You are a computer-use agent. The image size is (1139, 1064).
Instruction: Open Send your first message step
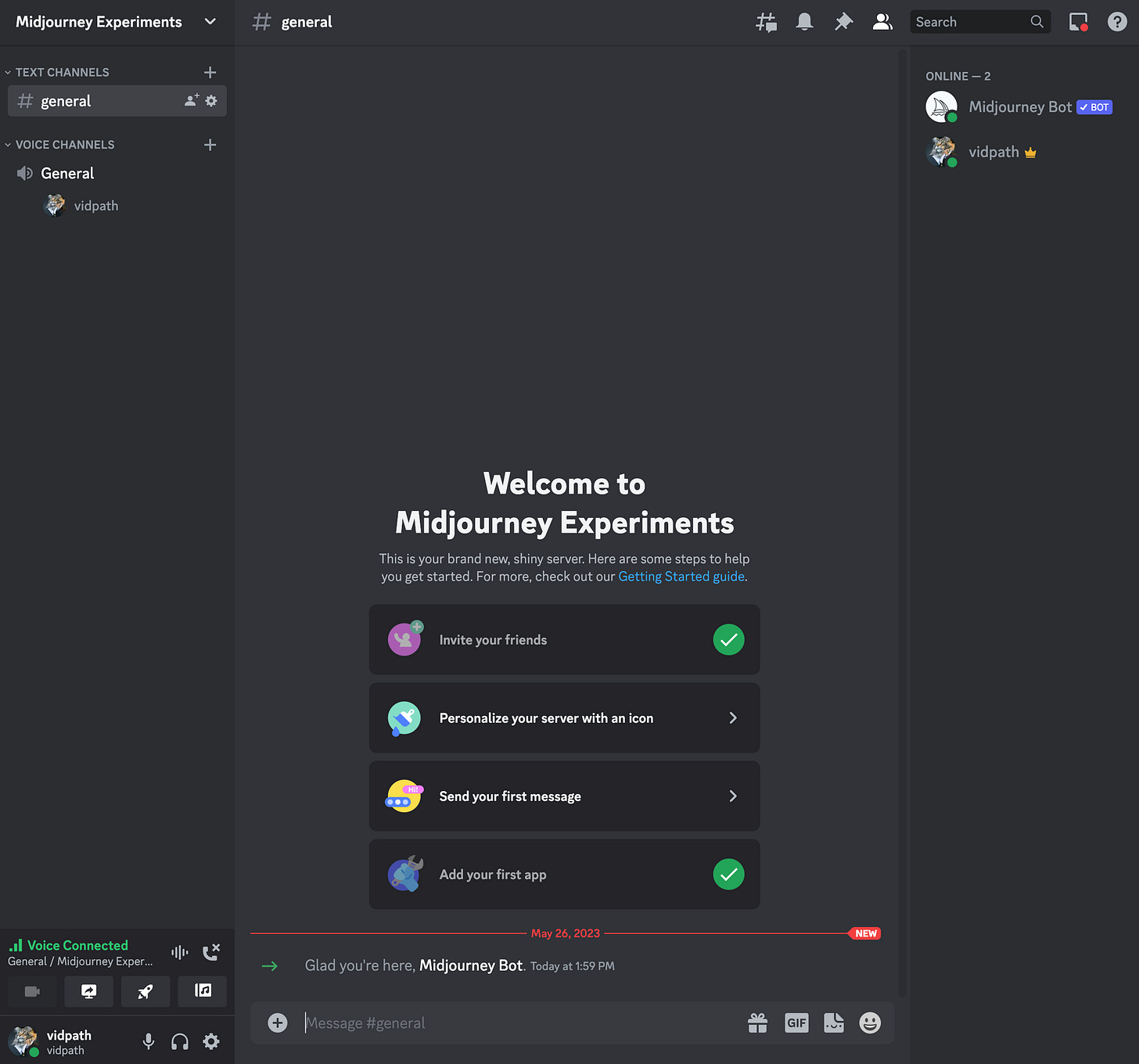(565, 796)
